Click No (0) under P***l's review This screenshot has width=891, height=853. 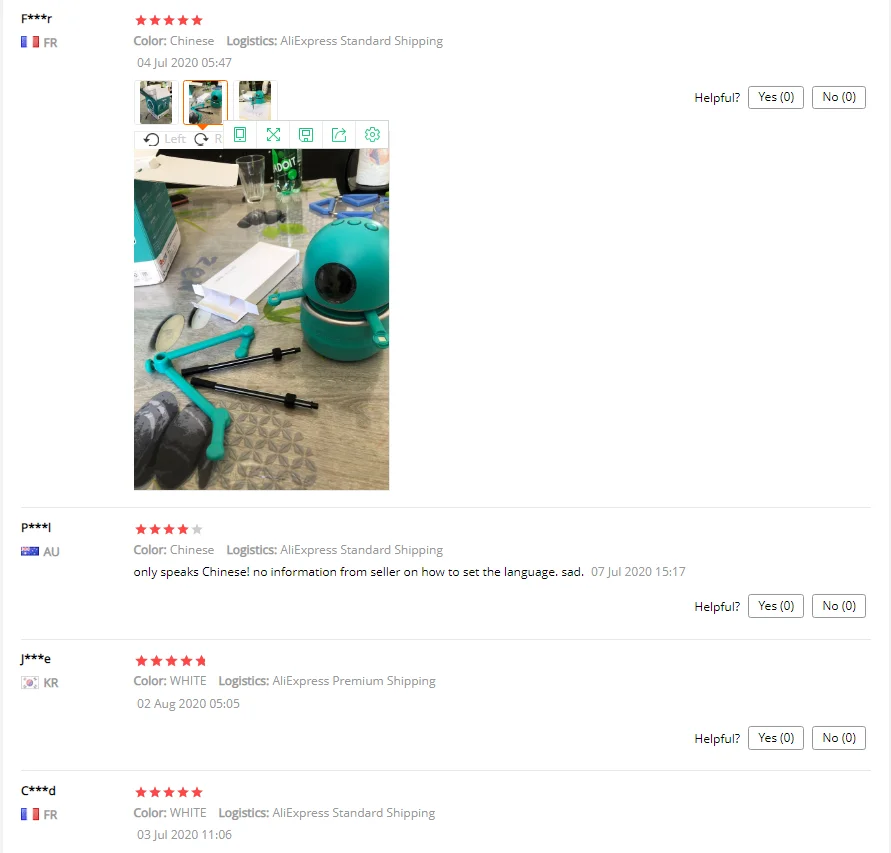[x=839, y=606]
